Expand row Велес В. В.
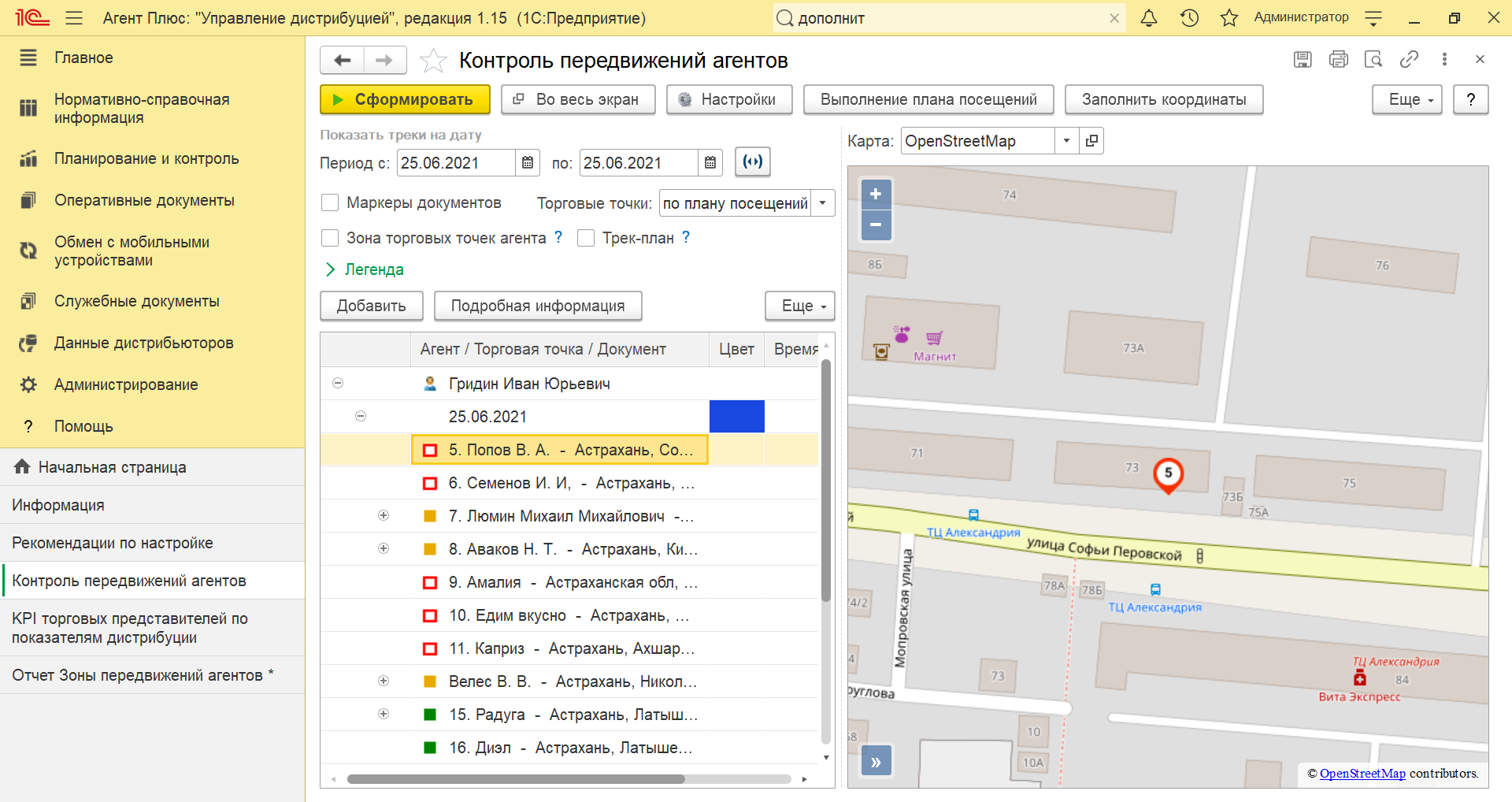This screenshot has height=802, width=1512. (x=384, y=681)
